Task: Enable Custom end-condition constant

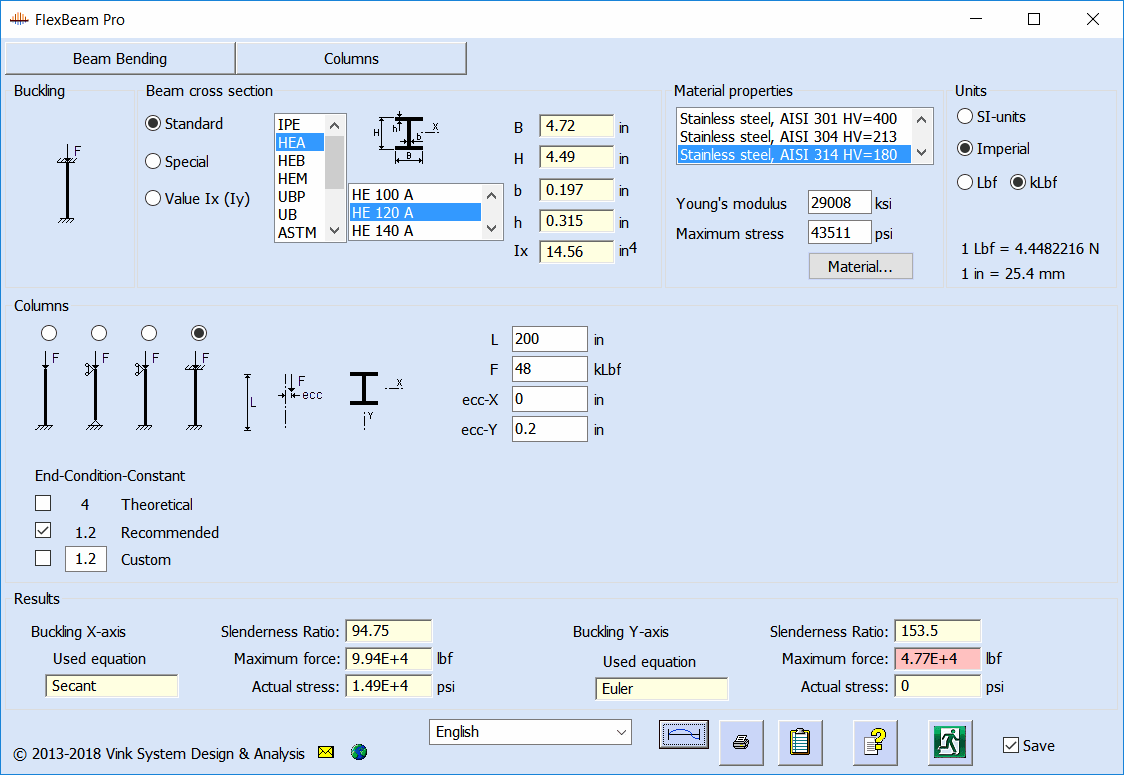Action: (x=43, y=558)
